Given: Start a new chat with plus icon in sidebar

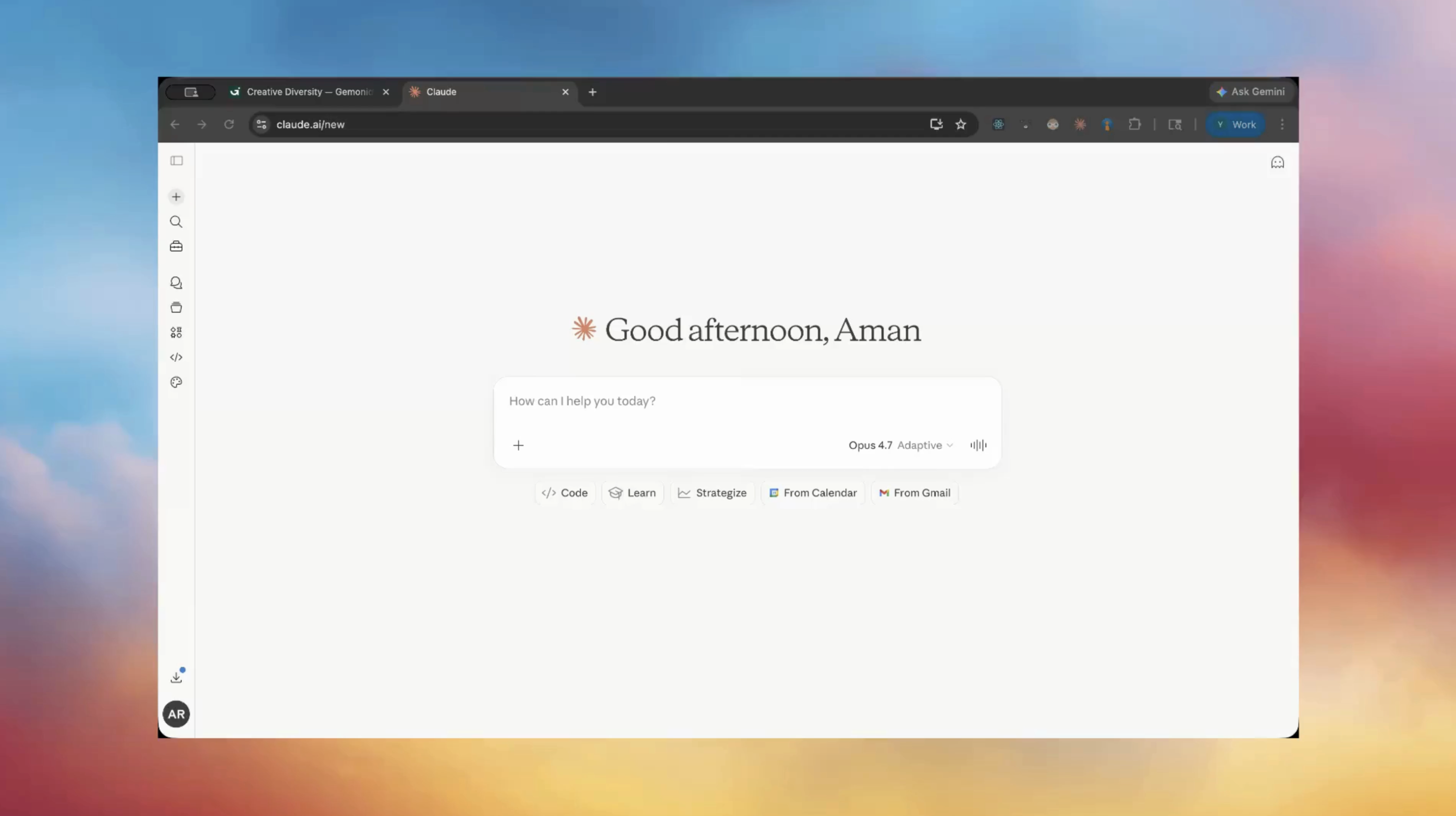Looking at the screenshot, I should [176, 197].
